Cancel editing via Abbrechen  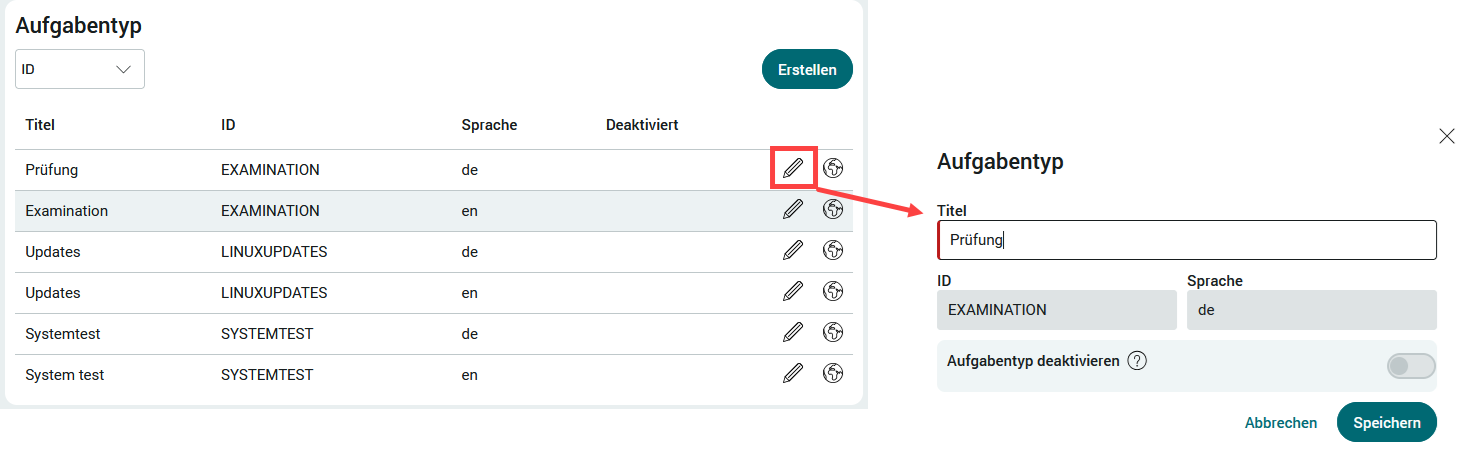pos(1280,423)
